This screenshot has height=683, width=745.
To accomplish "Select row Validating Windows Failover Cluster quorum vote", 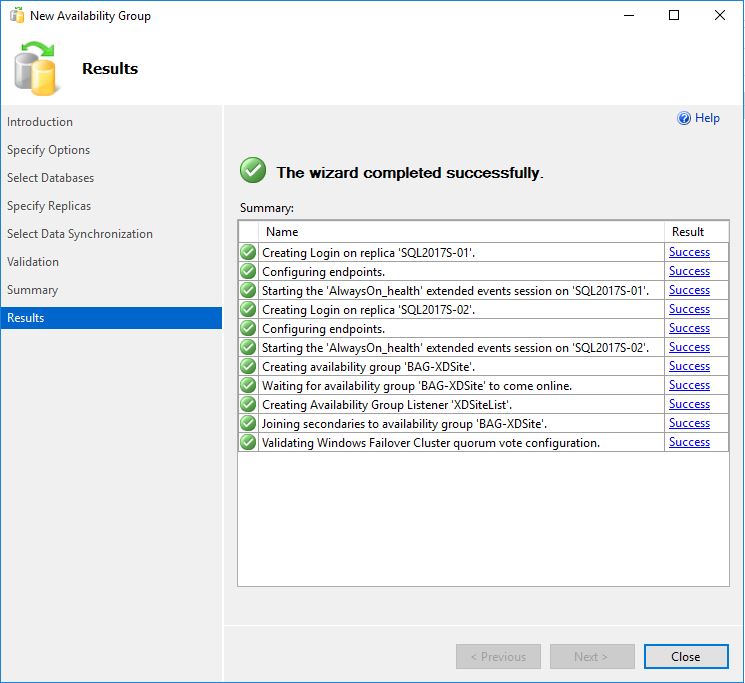I will pos(431,443).
